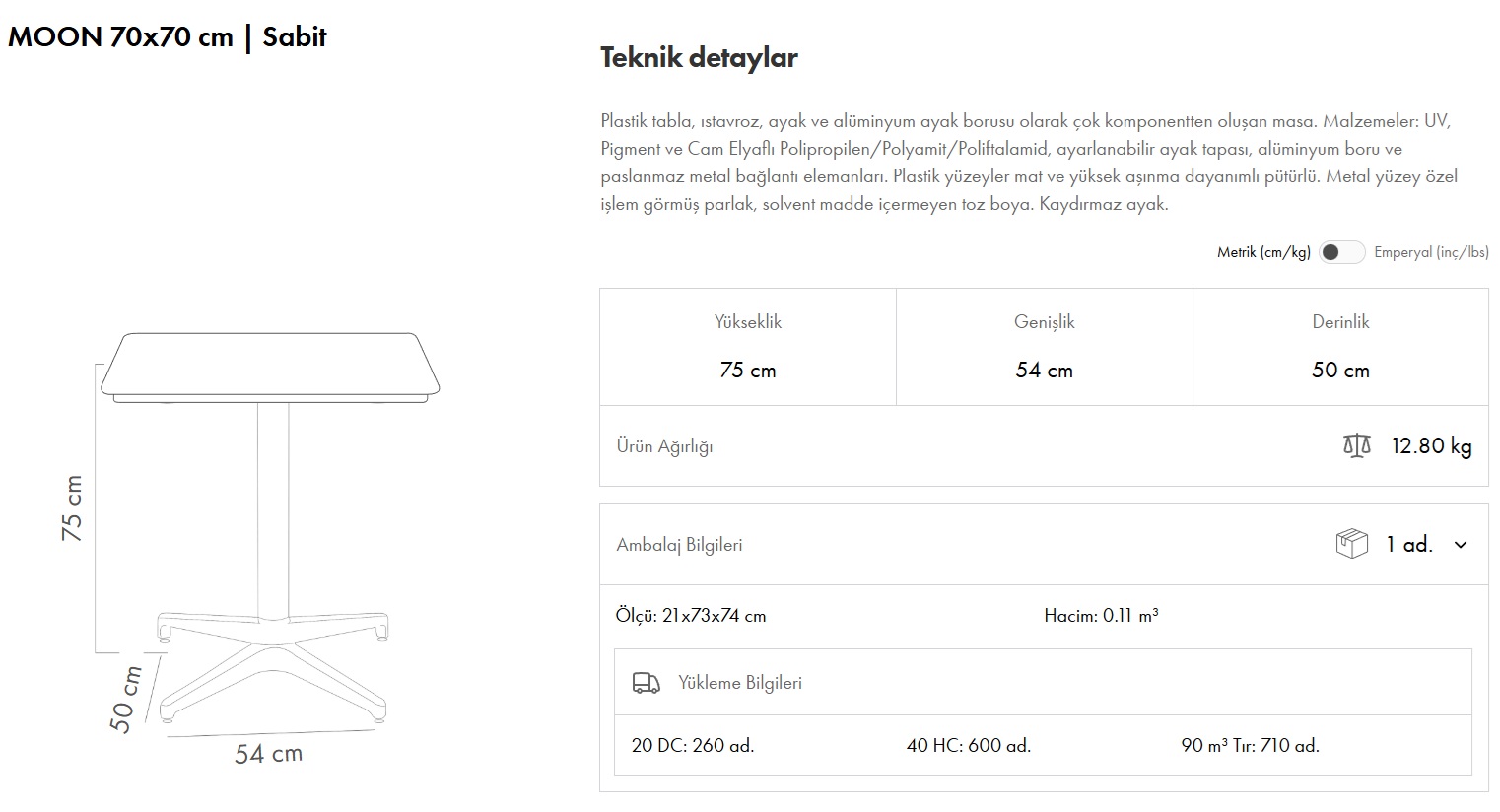
Task: Click the 90 m³ Tır: 710 ad. entry
Action: click(1250, 746)
